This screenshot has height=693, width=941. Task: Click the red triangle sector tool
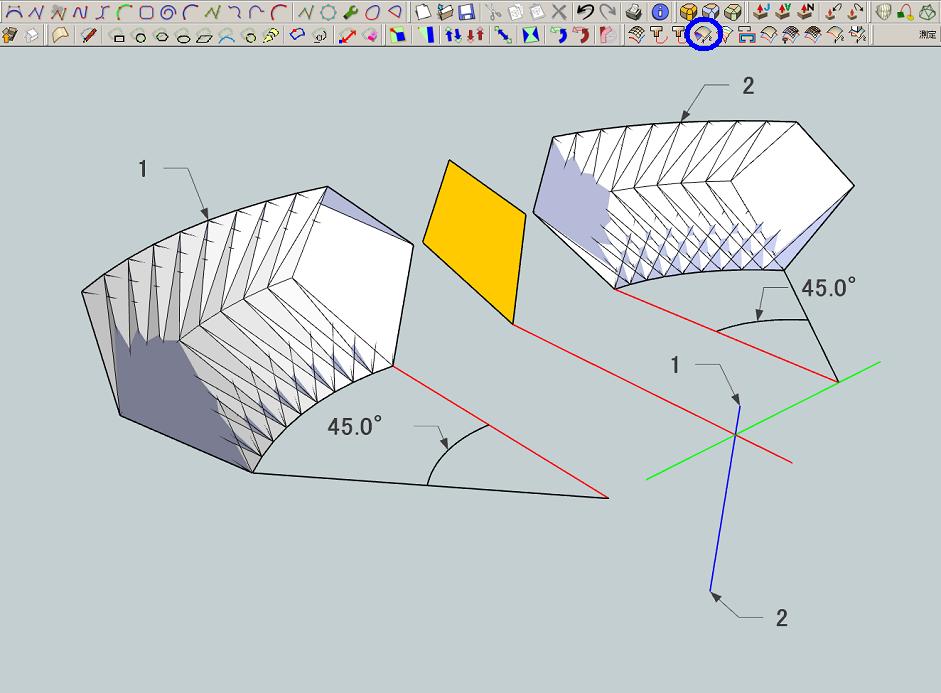(394, 11)
